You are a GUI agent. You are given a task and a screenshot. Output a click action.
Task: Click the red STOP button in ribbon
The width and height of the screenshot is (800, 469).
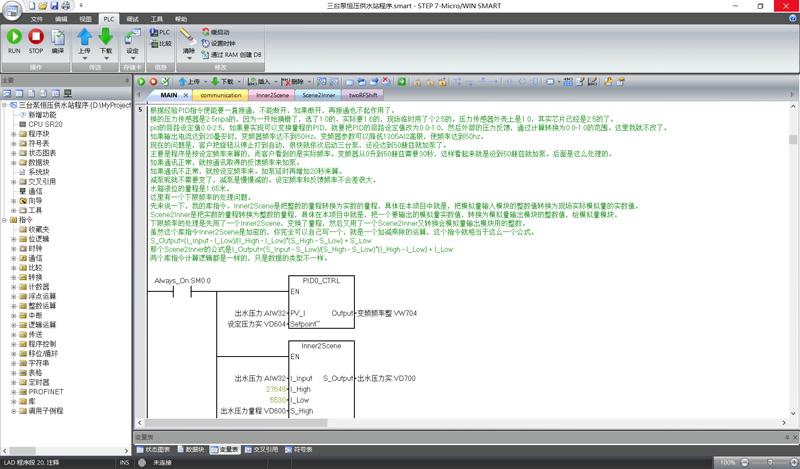pos(36,41)
